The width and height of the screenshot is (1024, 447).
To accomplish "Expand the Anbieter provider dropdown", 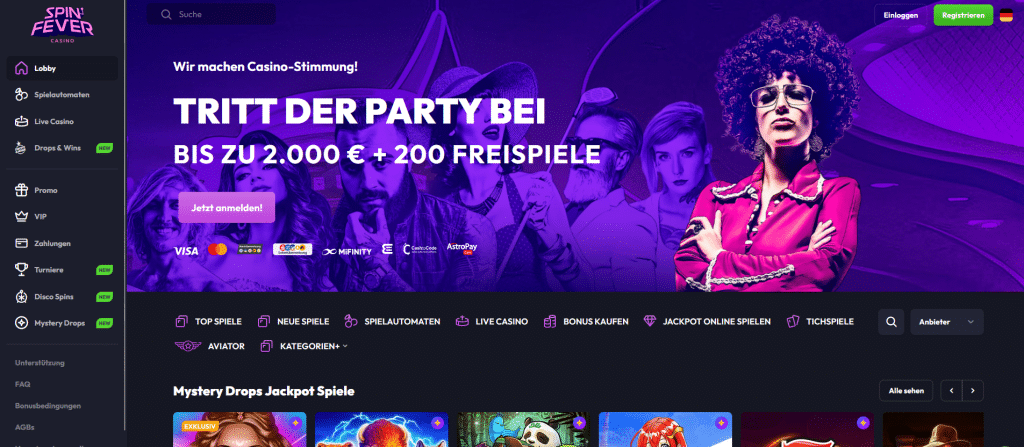I will (x=946, y=322).
